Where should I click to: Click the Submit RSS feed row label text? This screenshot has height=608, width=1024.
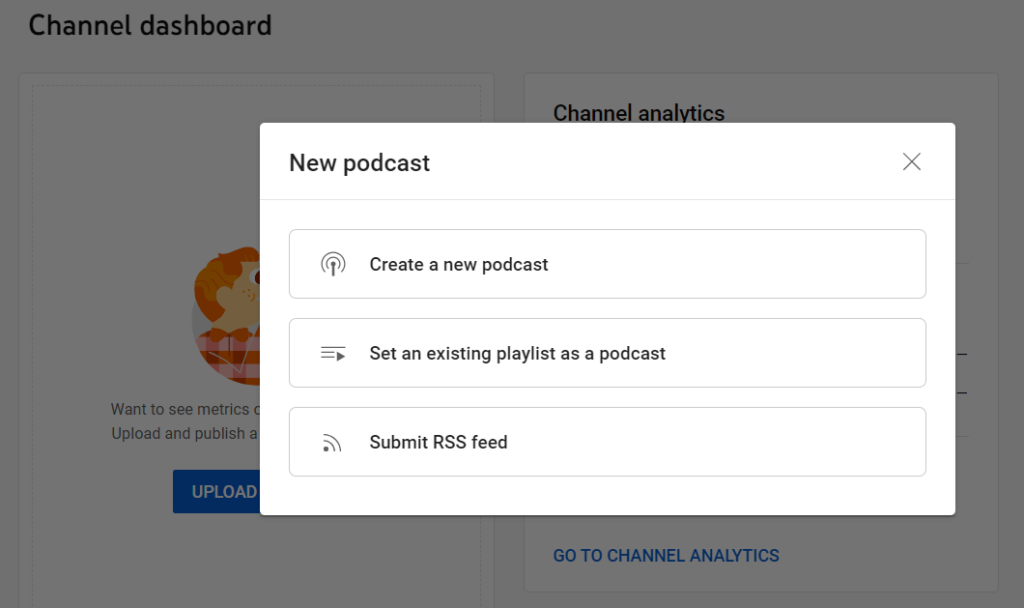(441, 441)
